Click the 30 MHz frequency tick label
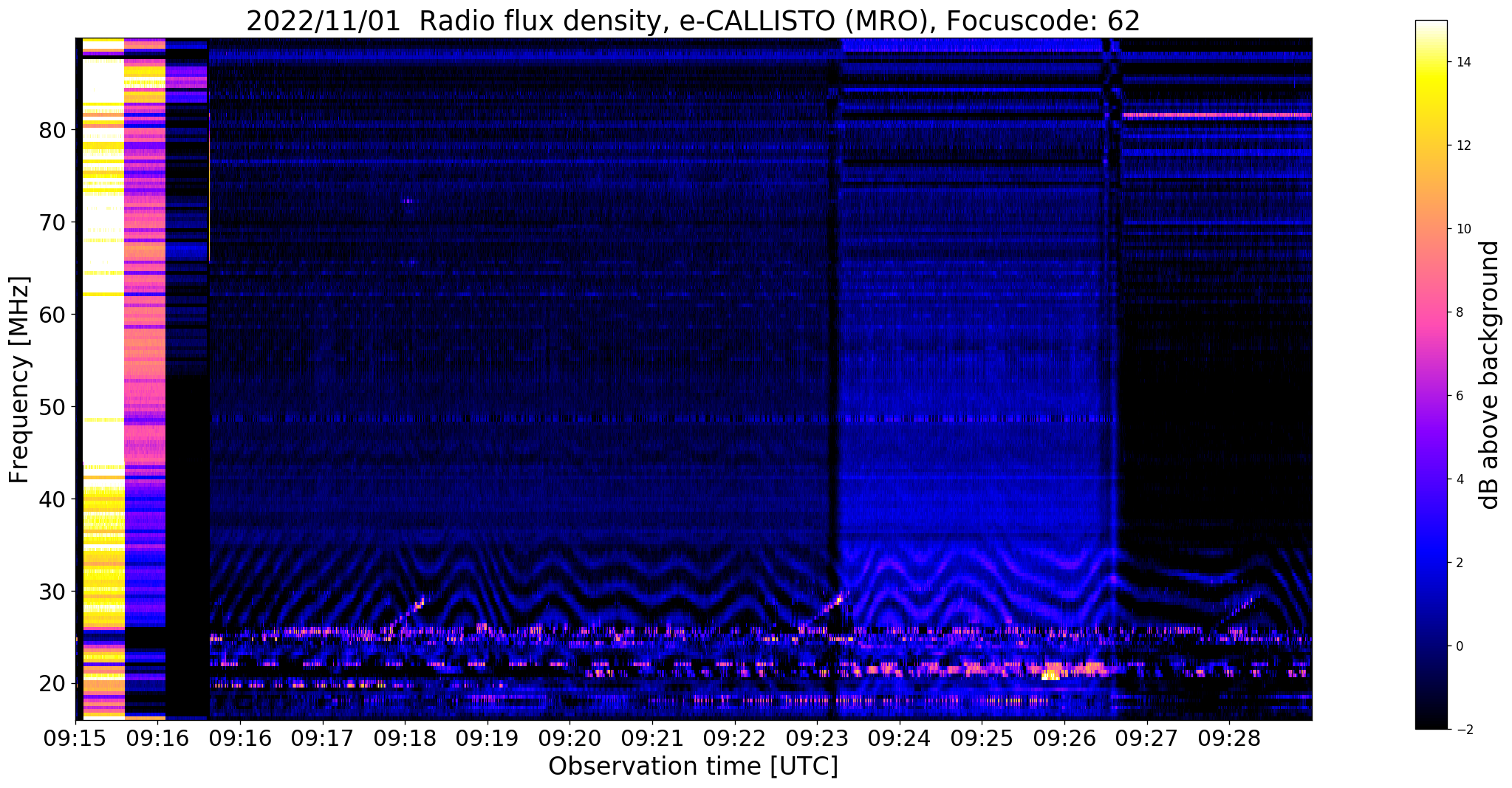 click(52, 592)
